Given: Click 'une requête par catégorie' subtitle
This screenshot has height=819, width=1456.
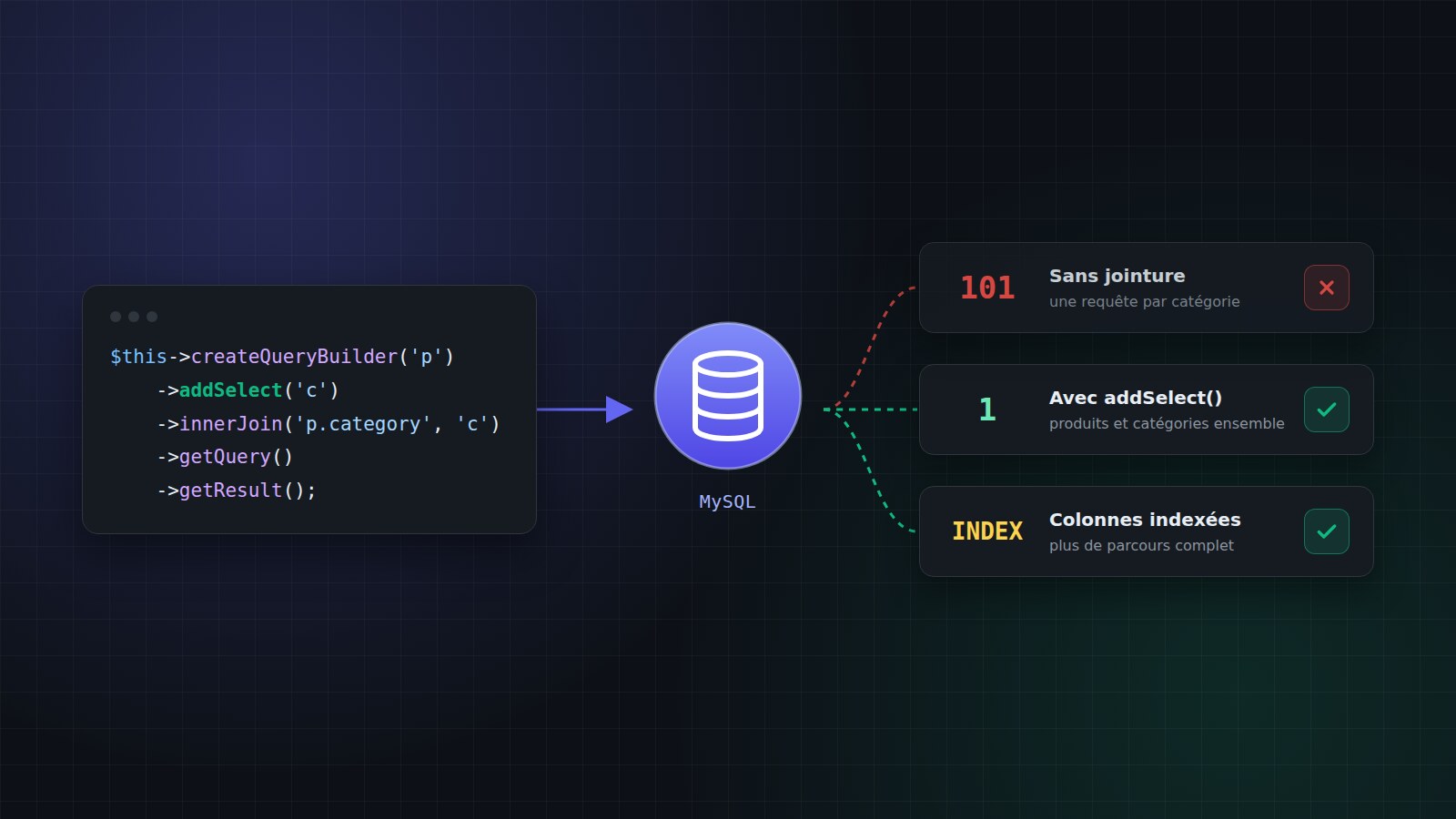Looking at the screenshot, I should click(x=1144, y=301).
